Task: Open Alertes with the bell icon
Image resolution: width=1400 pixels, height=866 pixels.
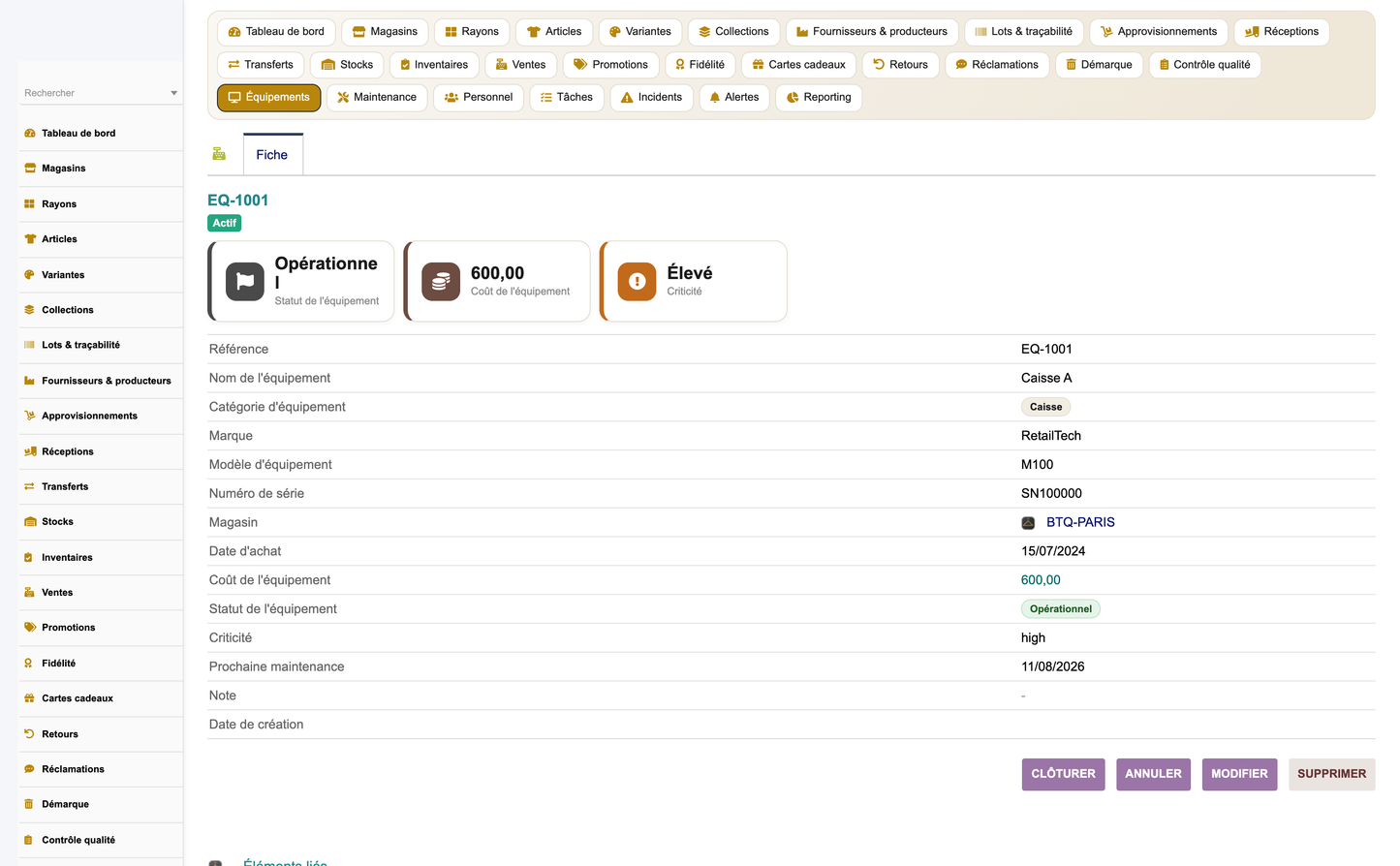Action: (734, 98)
